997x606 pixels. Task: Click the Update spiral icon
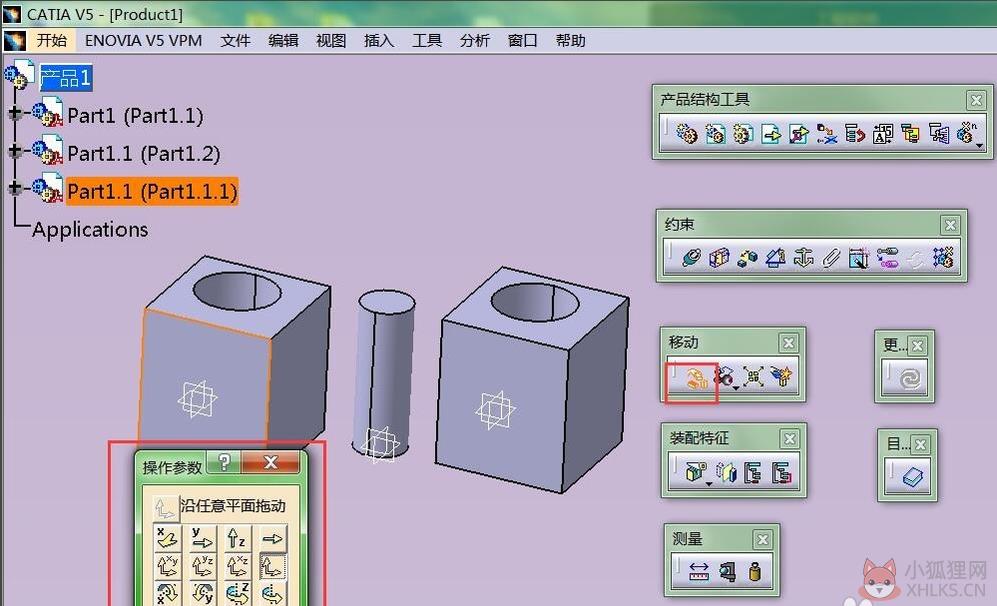(x=909, y=379)
